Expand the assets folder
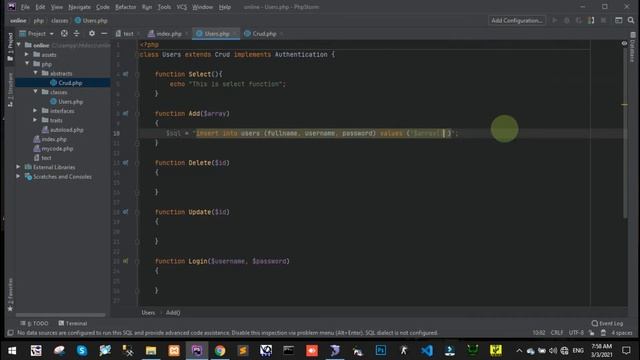The image size is (640, 360). tap(27, 54)
